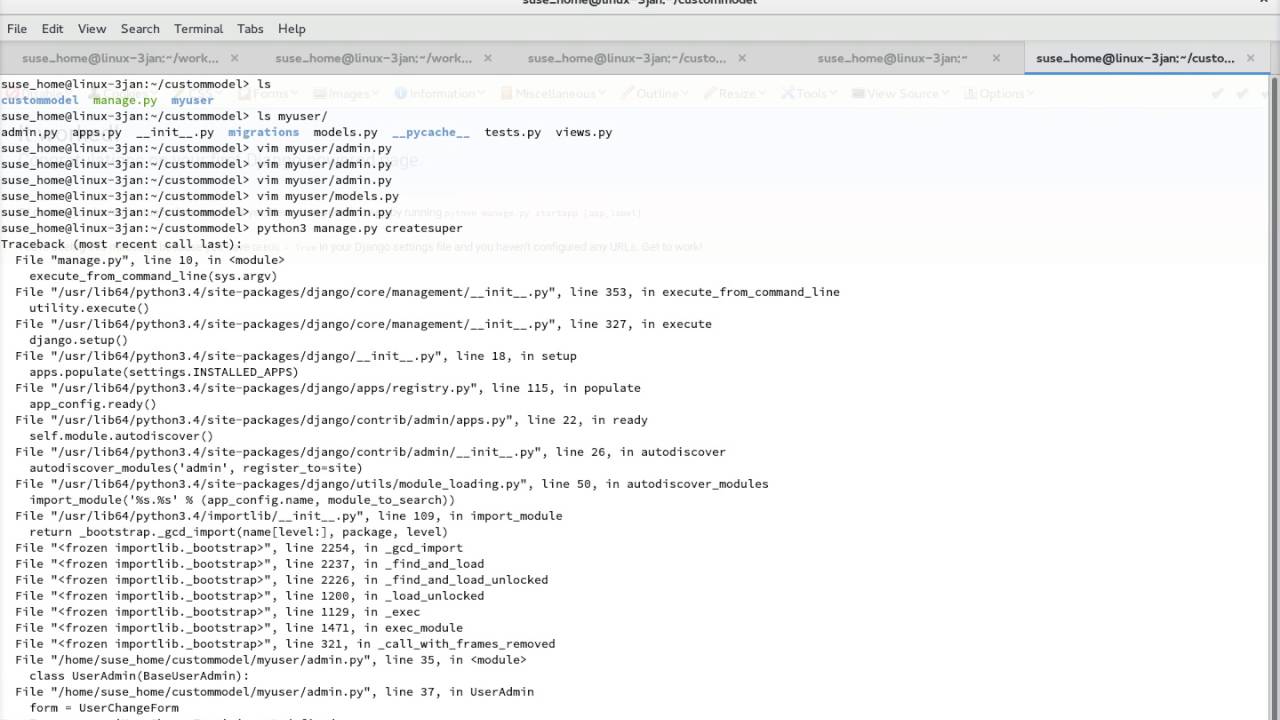1280x720 pixels.
Task: Open the File menu
Action: 17,29
